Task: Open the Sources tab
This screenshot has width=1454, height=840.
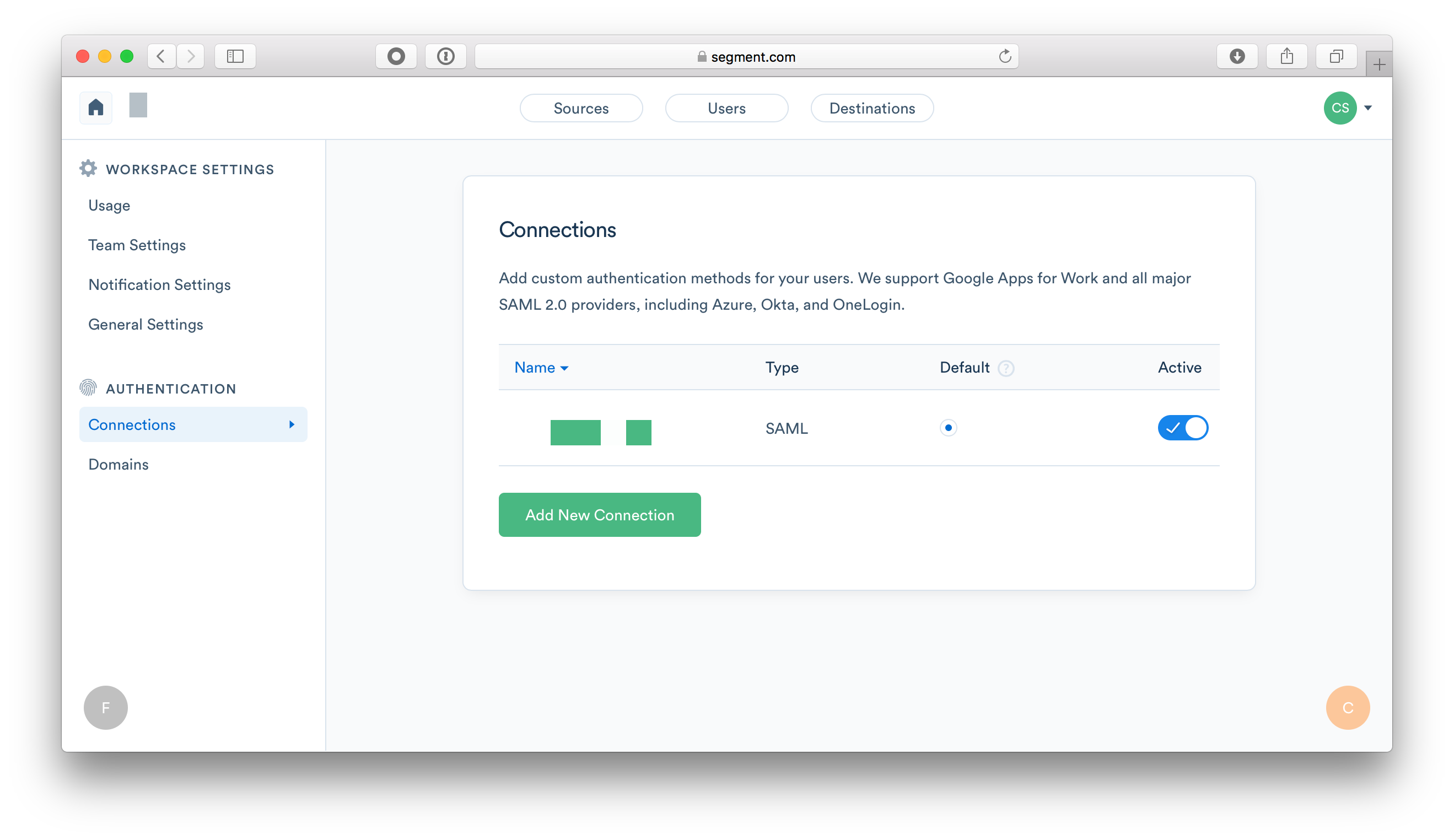Action: coord(581,108)
